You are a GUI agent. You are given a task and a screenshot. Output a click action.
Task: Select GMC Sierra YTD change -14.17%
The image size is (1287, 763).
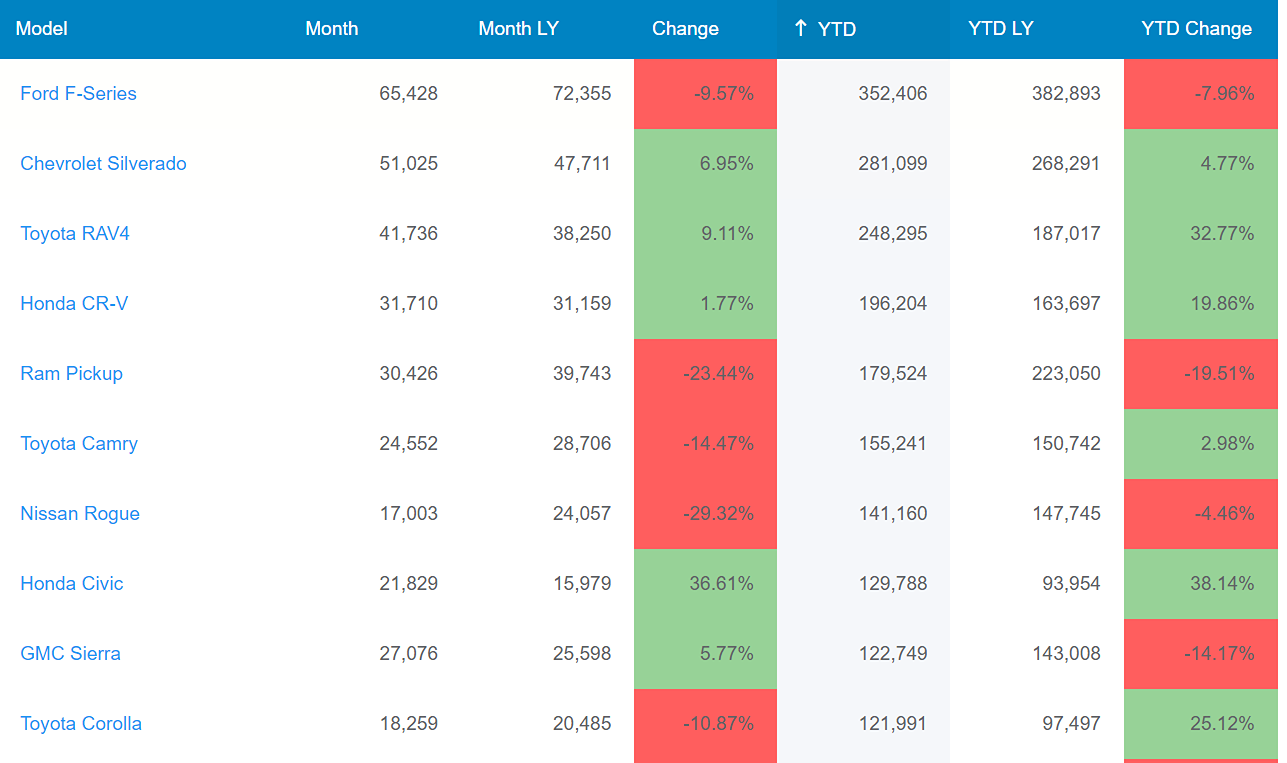[1201, 654]
